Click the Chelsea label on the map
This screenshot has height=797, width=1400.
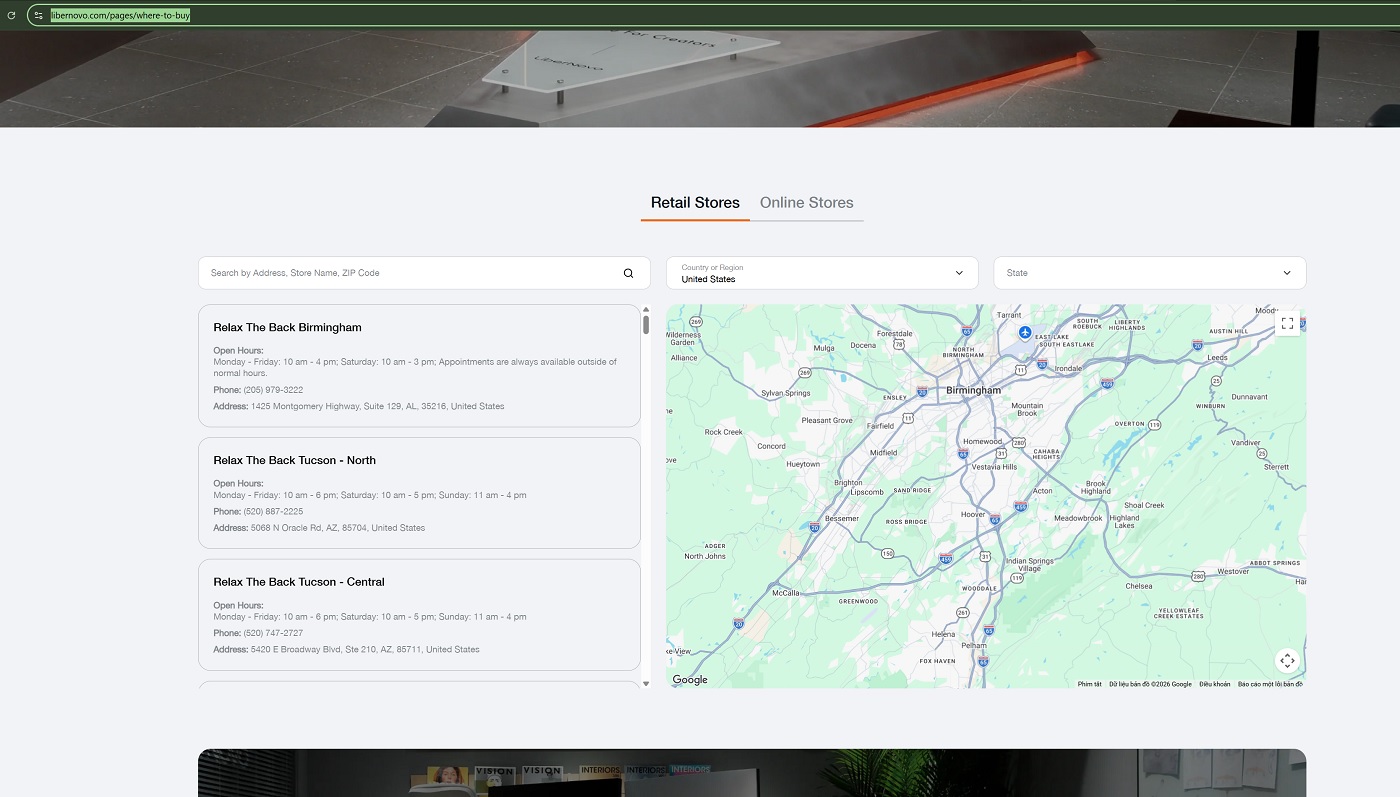coord(1139,586)
